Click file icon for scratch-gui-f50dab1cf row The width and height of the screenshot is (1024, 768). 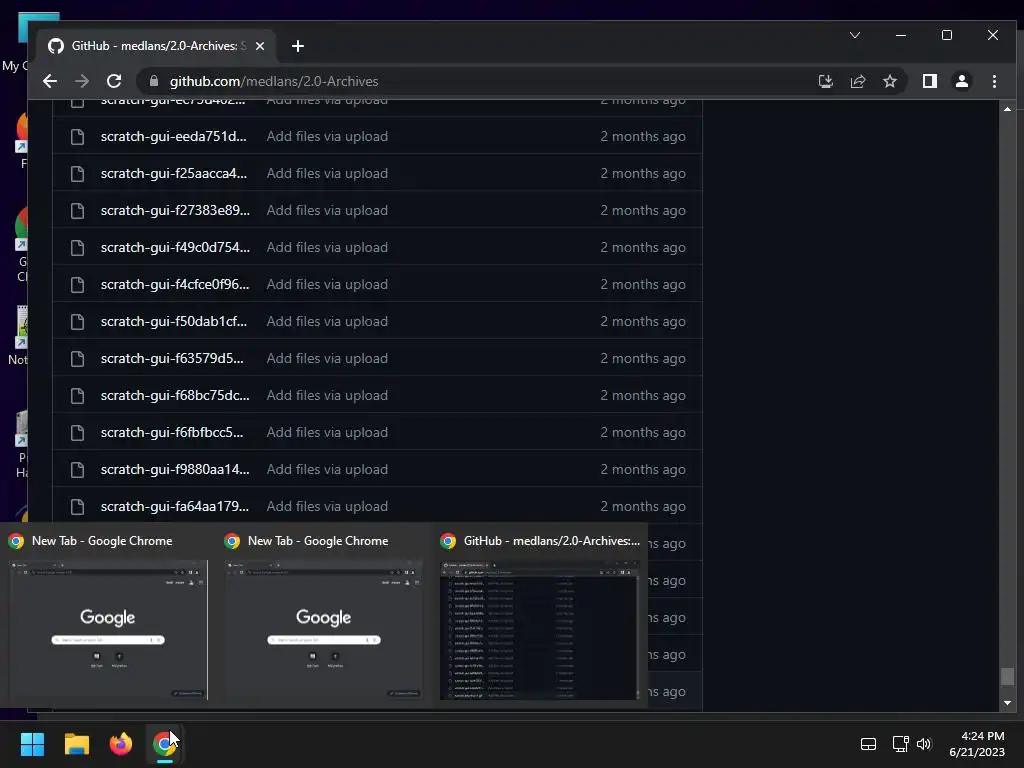(77, 321)
